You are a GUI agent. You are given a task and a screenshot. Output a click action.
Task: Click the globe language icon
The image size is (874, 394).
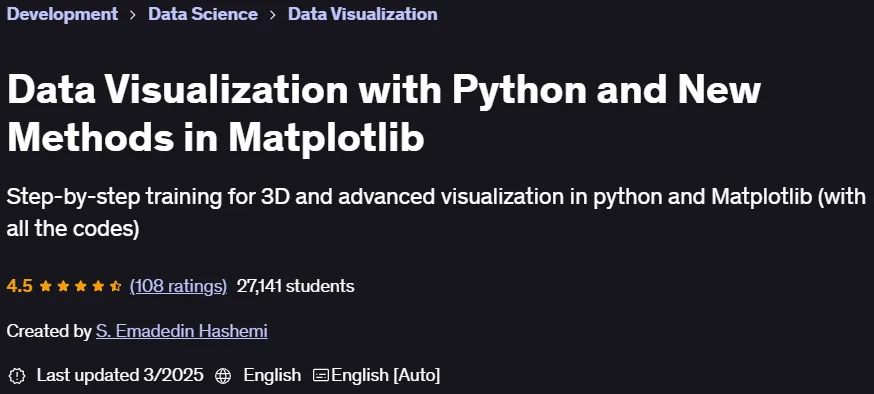click(223, 376)
